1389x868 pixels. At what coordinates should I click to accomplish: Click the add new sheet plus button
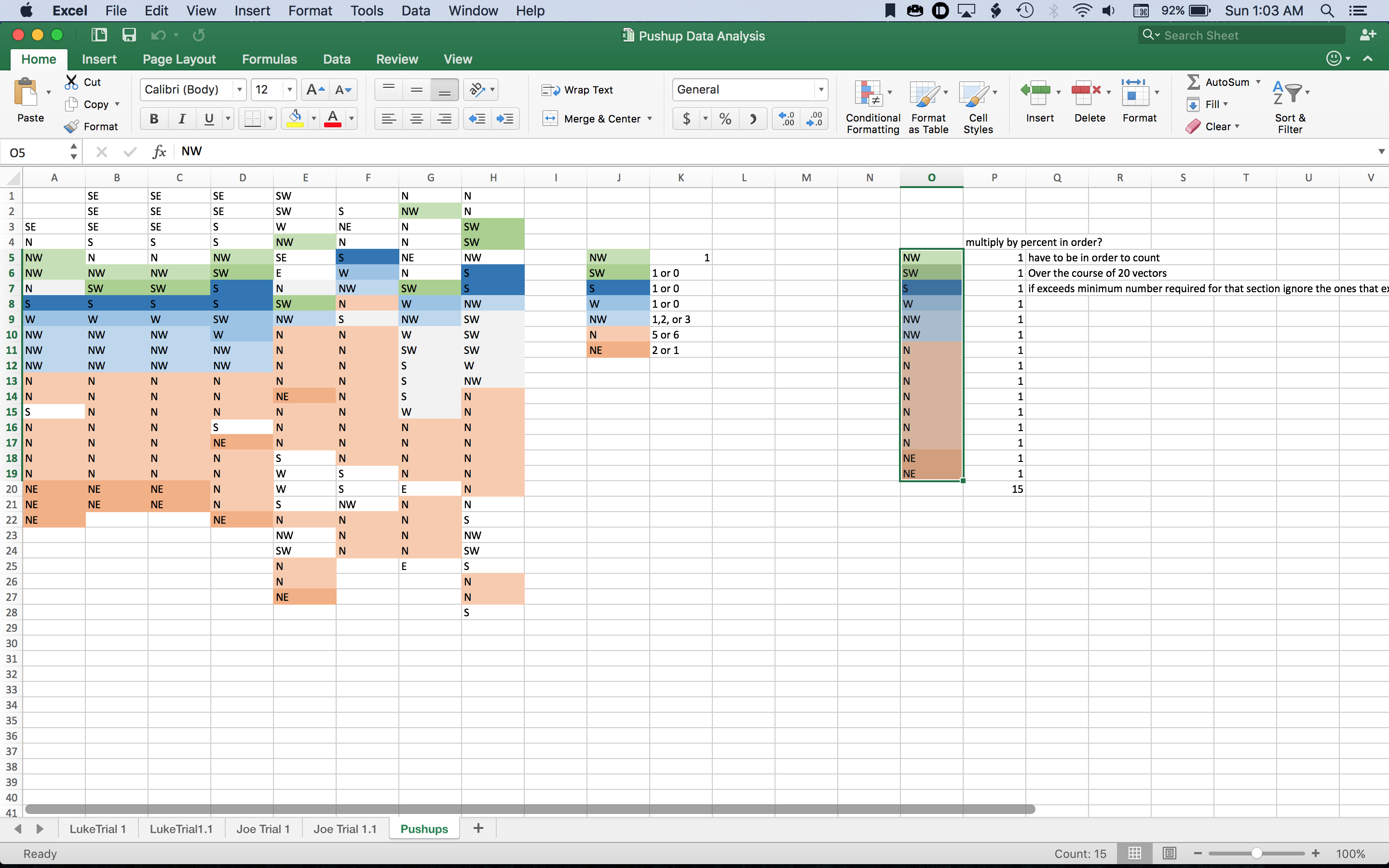click(477, 828)
